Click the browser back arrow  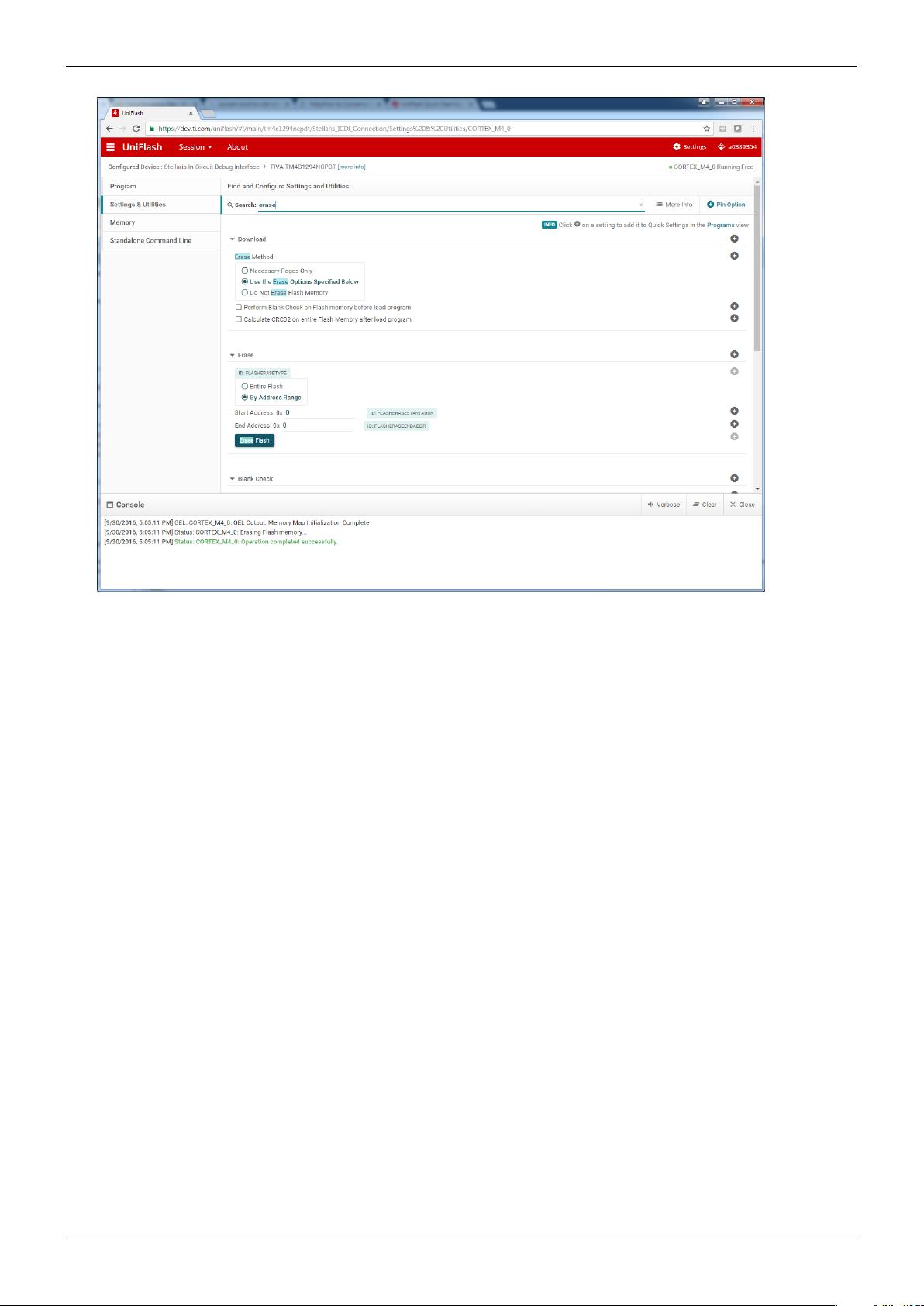tap(110, 129)
